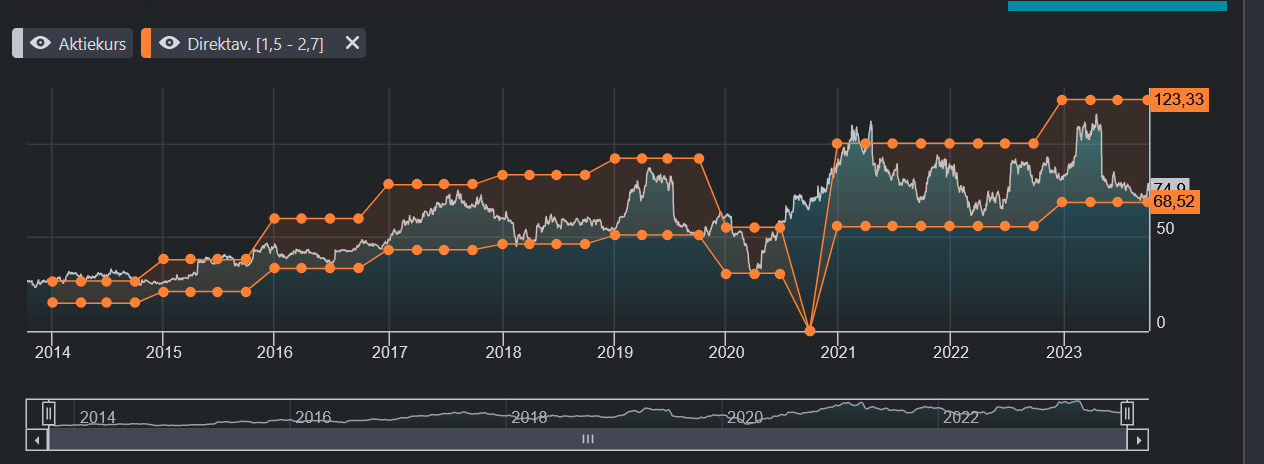This screenshot has width=1264, height=464.
Task: Click the 2020 label in the navigator
Action: [x=745, y=417]
